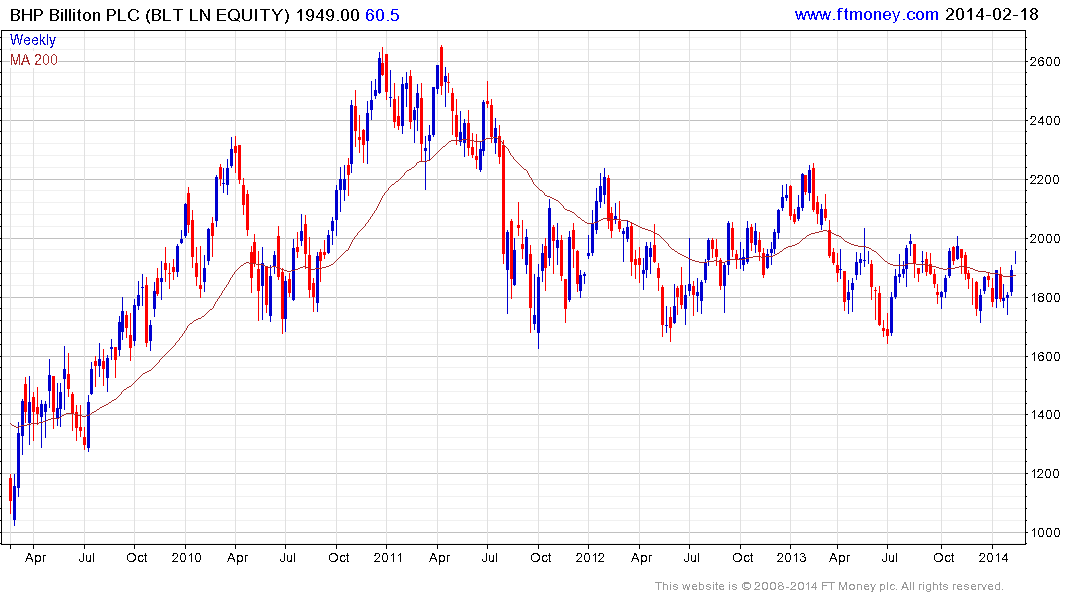This screenshot has height=600, width=1075.
Task: Click the blue price change 60.5
Action: click(x=382, y=15)
